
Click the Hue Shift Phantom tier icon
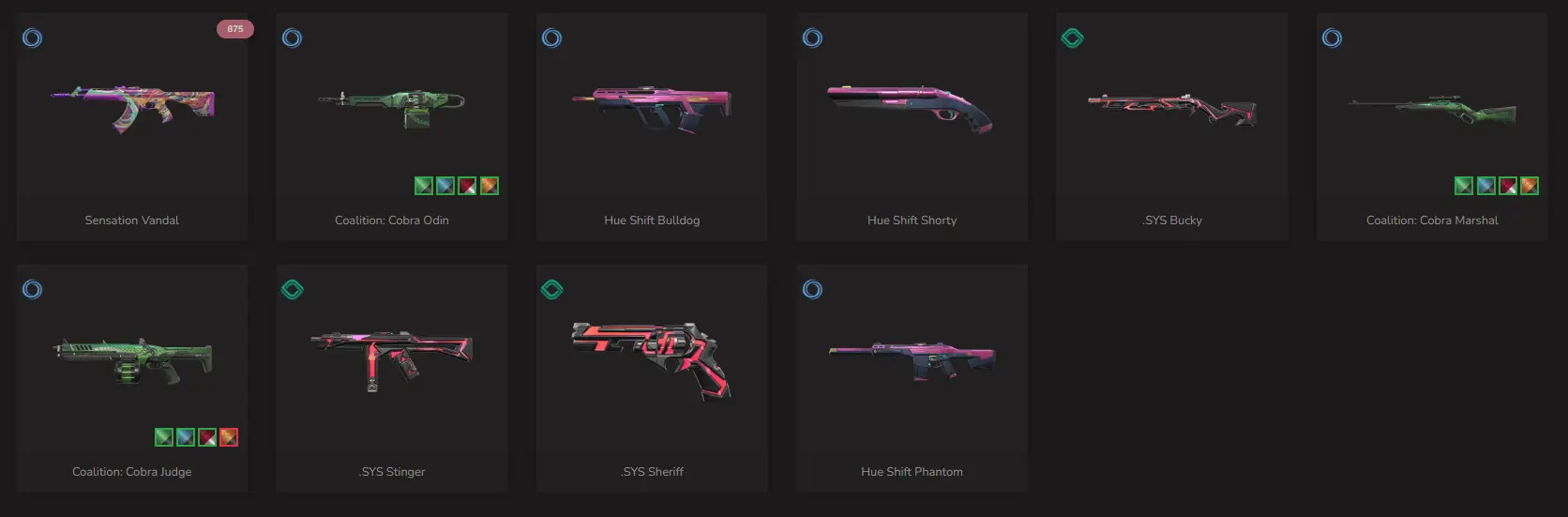(812, 290)
